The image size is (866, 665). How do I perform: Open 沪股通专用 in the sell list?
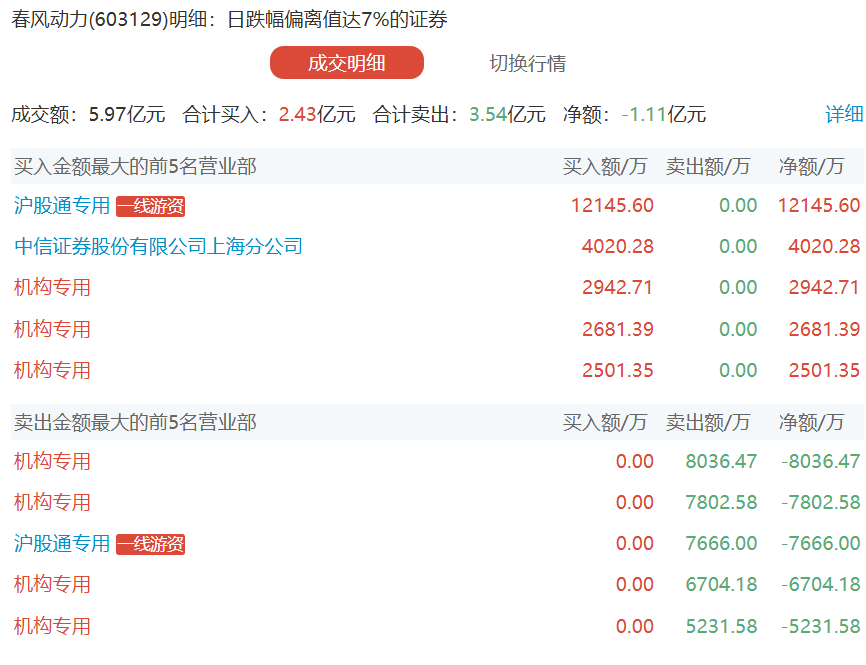(62, 543)
